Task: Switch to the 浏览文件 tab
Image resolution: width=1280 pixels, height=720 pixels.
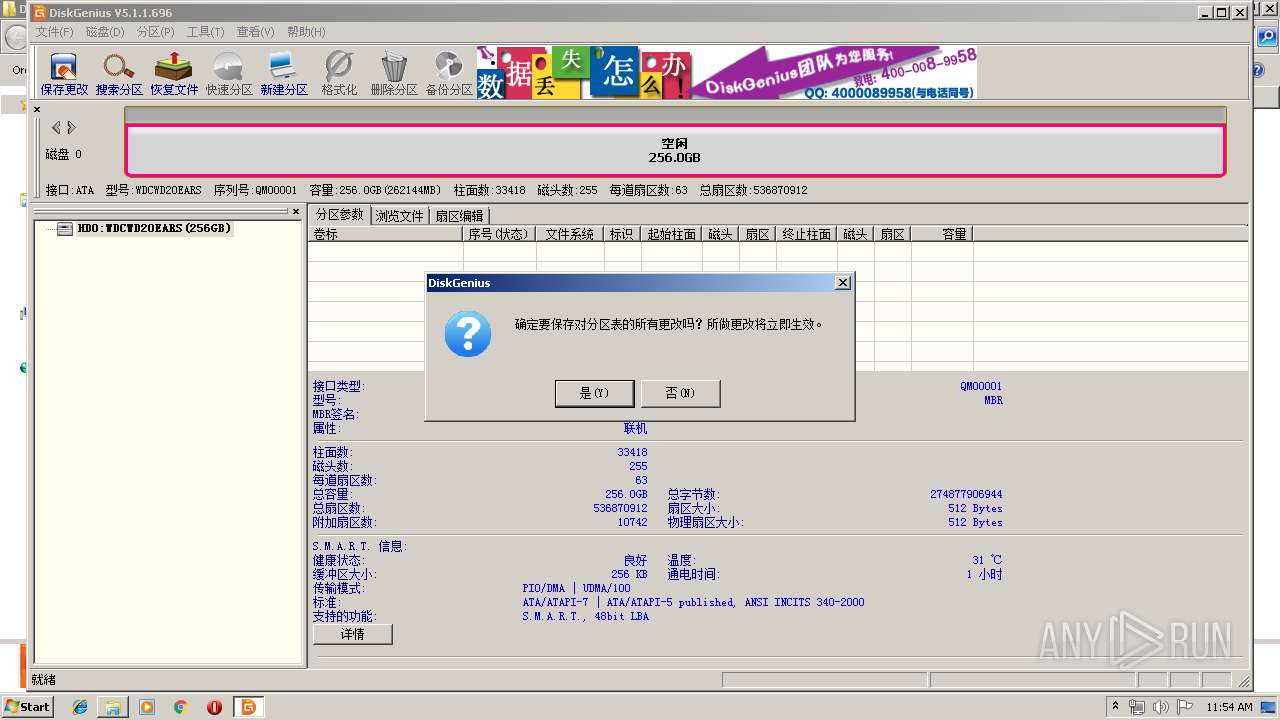Action: (x=400, y=216)
